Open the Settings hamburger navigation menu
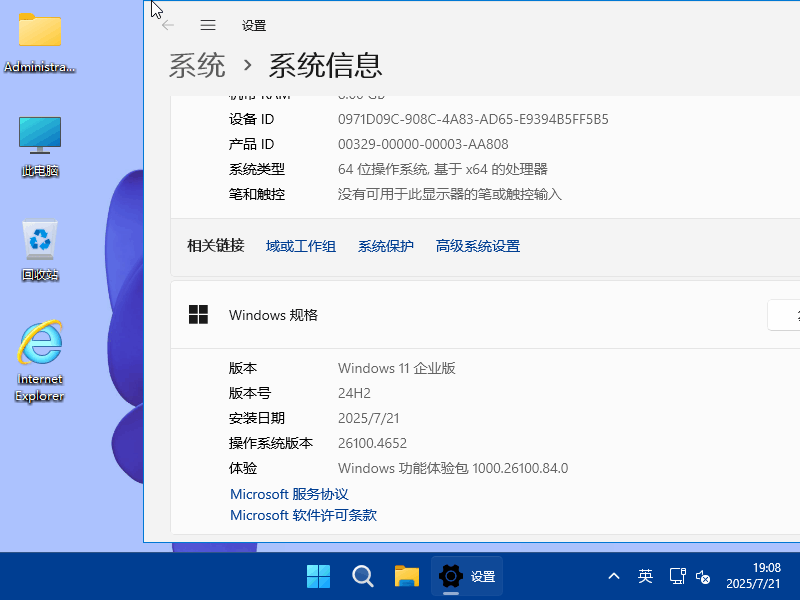Image resolution: width=800 pixels, height=600 pixels. (x=208, y=26)
